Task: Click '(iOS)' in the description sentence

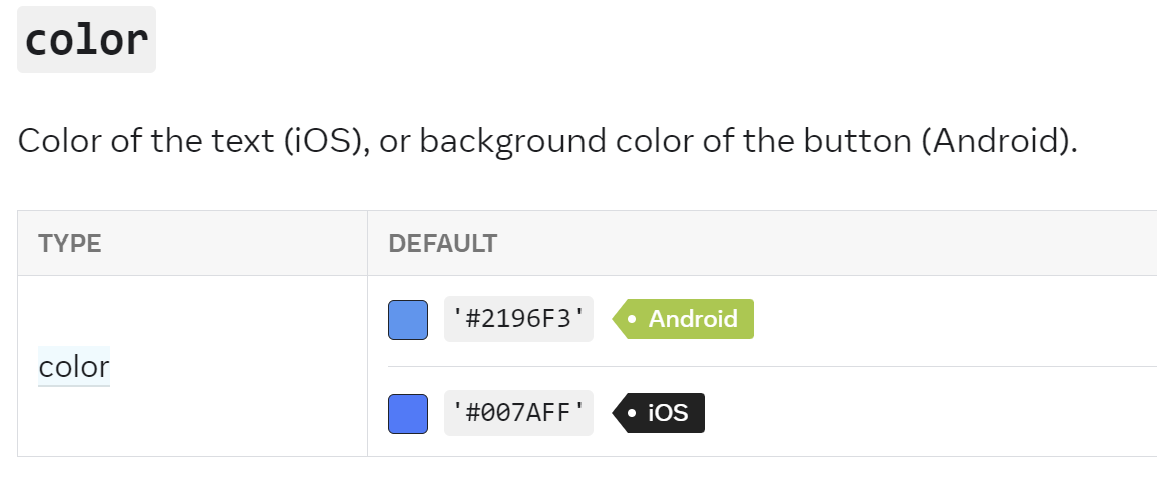Action: [327, 140]
